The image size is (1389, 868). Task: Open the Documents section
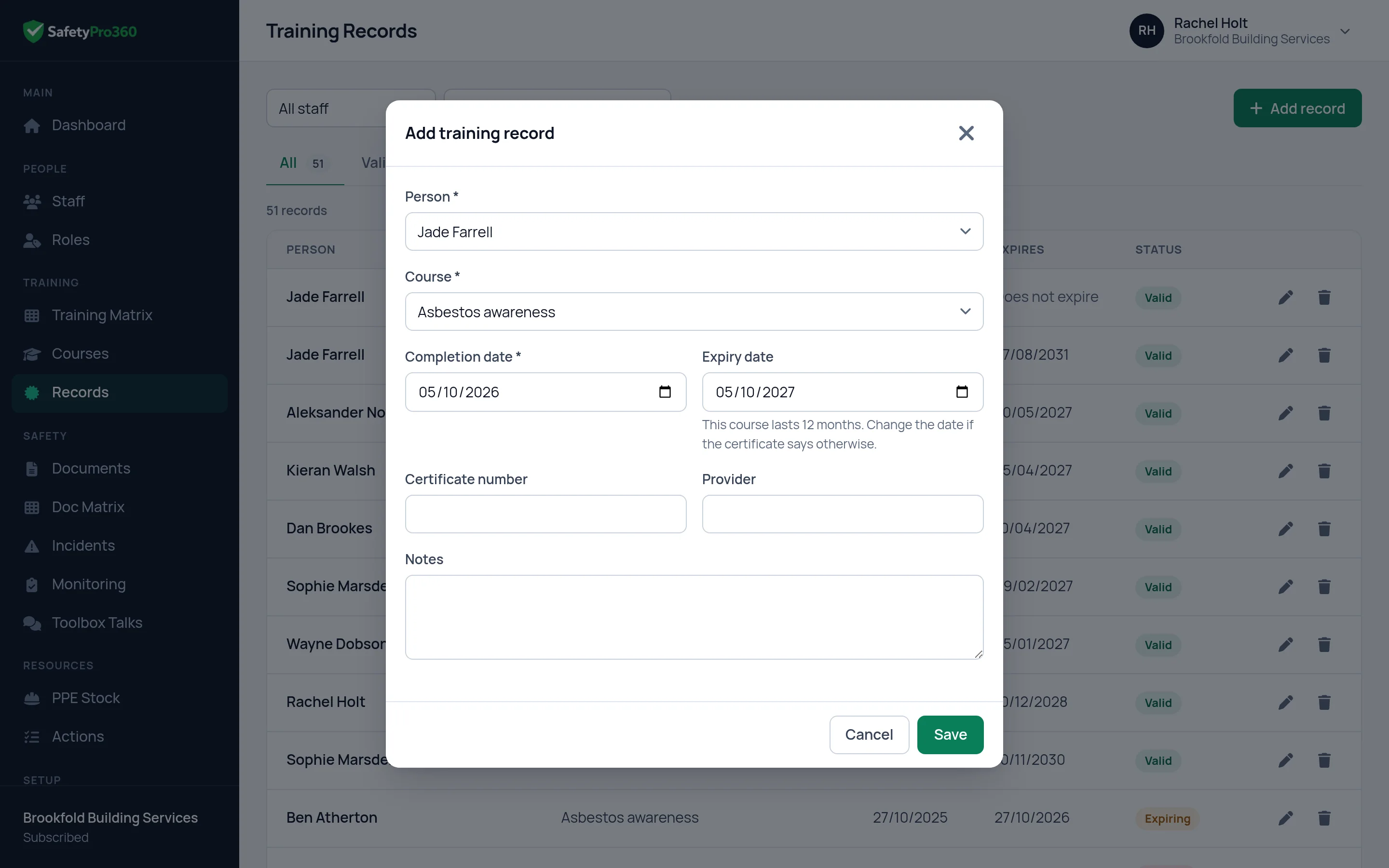(x=120, y=468)
